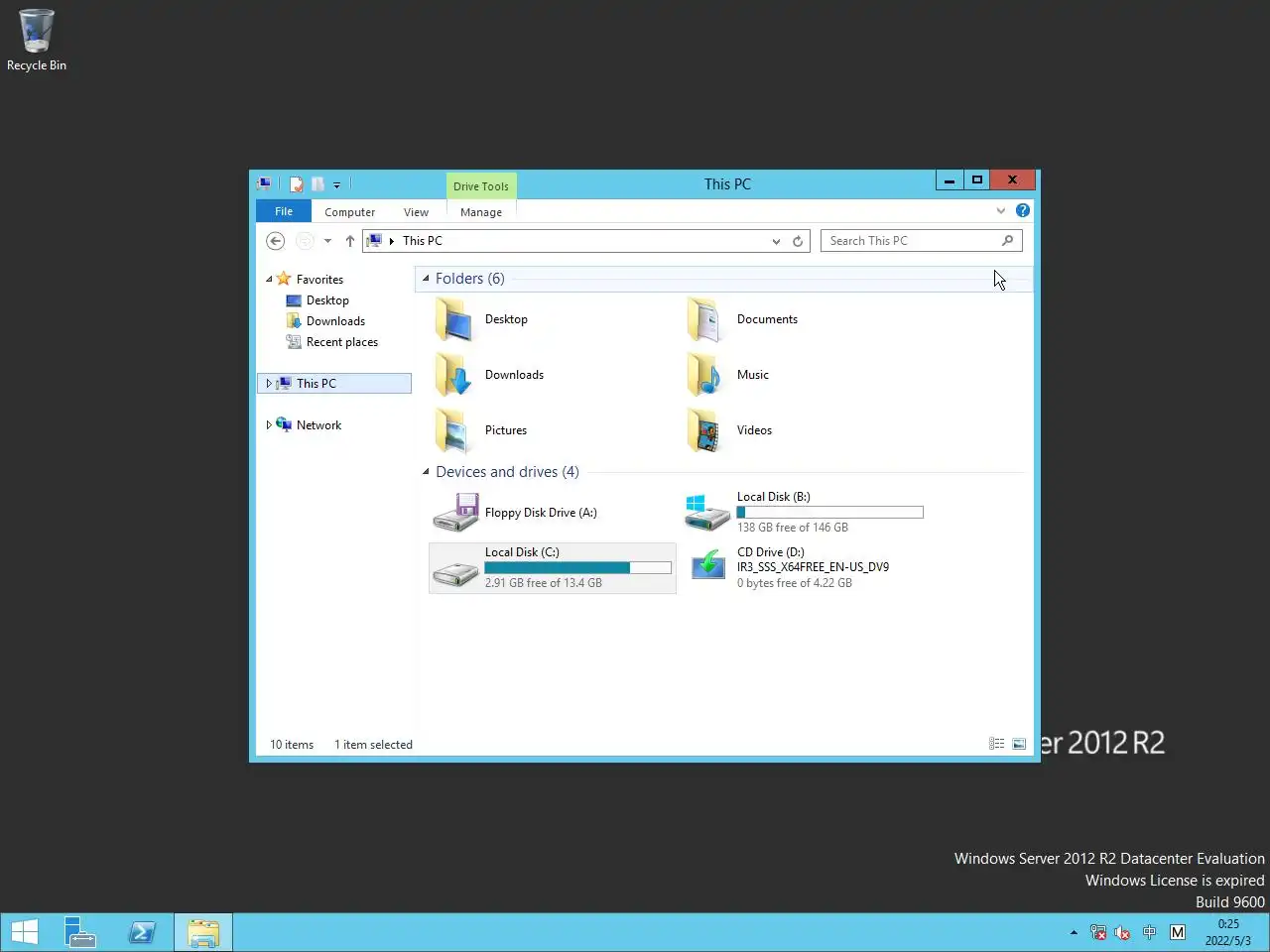
Task: Launch PowerShell from the taskbar
Action: (x=142, y=932)
